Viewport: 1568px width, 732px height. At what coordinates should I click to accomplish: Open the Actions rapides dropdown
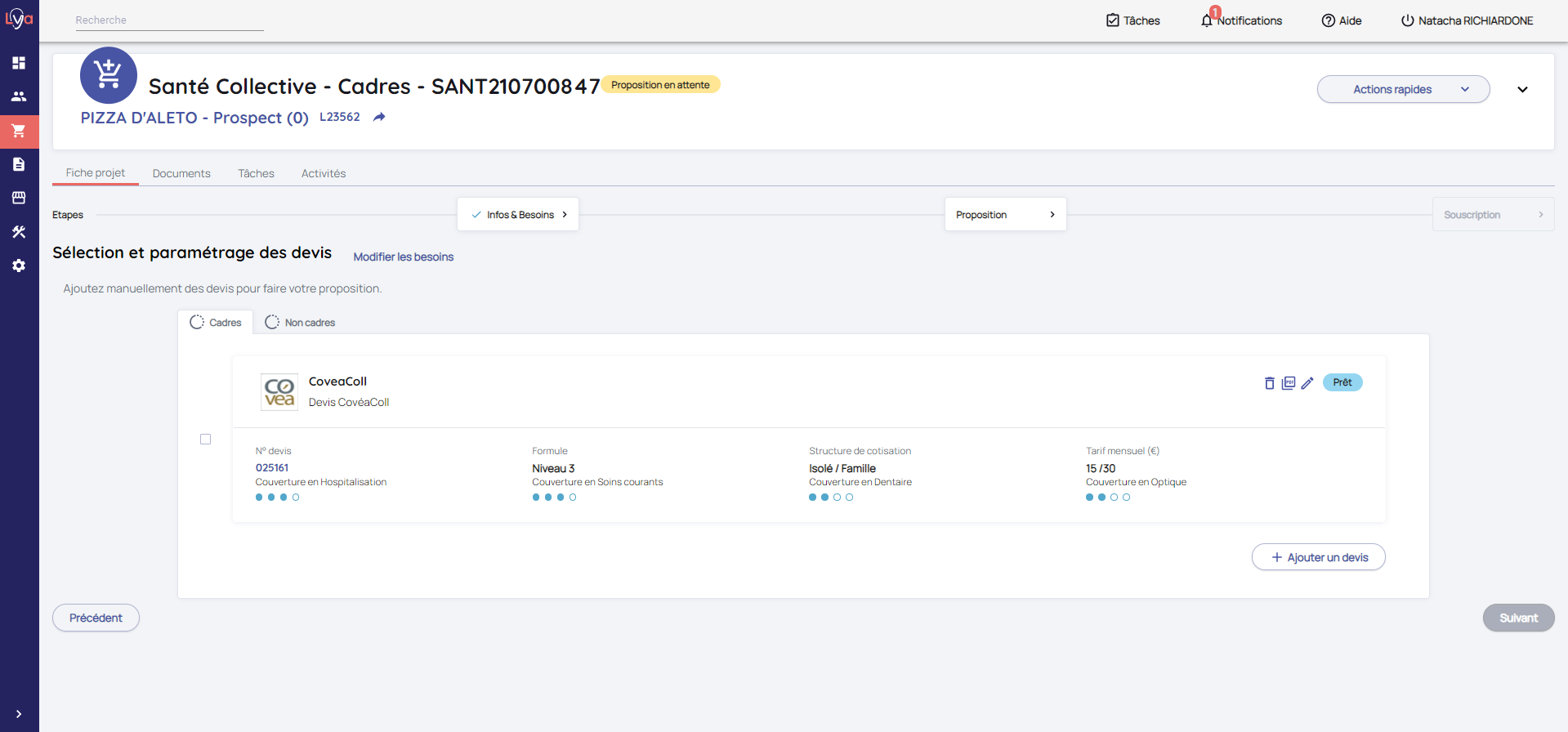tap(1403, 89)
